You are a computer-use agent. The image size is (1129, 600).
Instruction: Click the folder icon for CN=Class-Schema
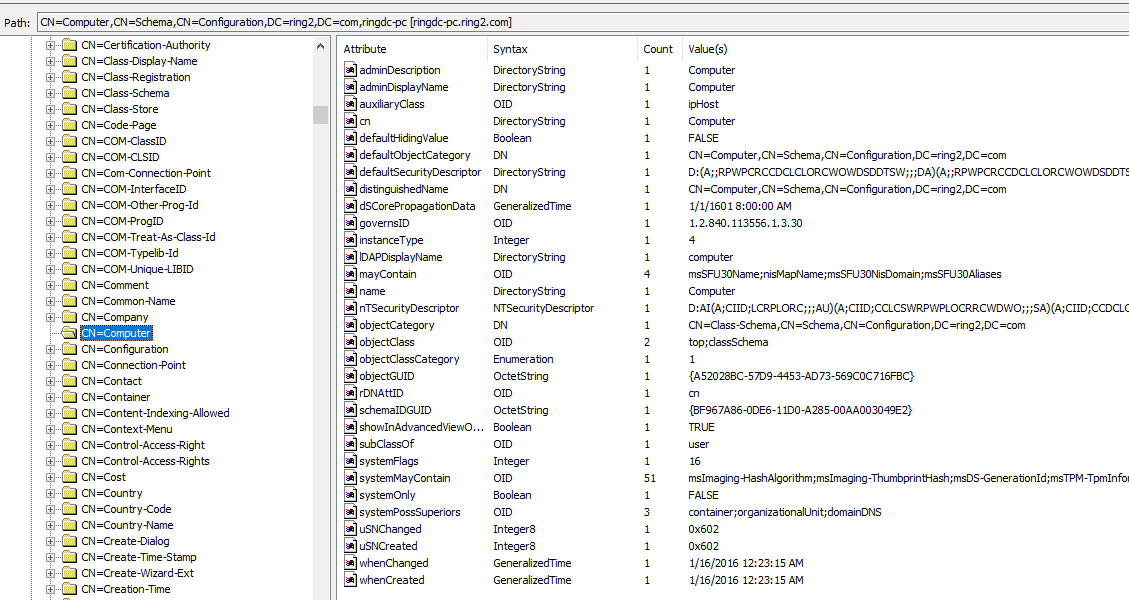tap(69, 93)
